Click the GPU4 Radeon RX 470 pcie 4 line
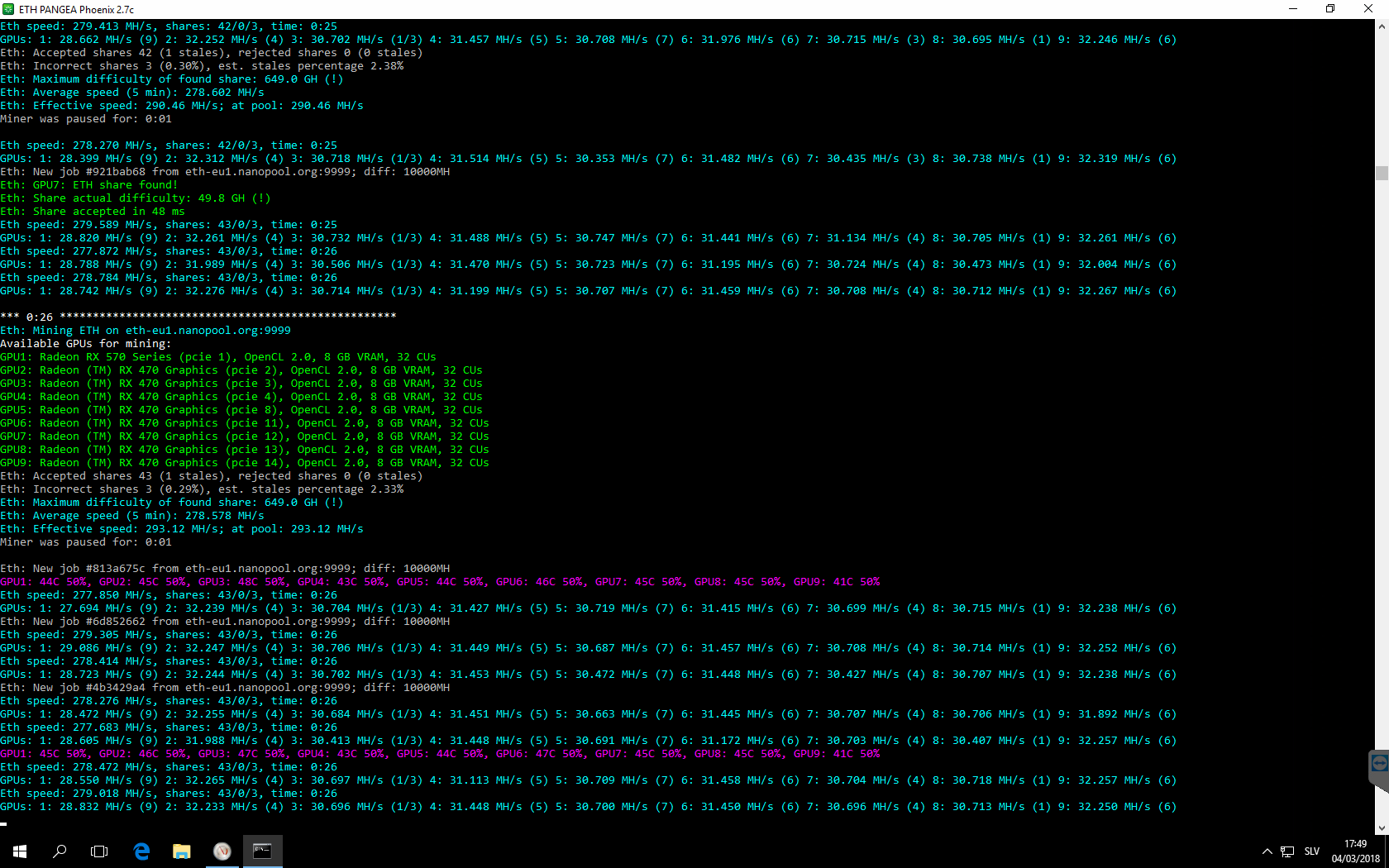 tap(241, 397)
